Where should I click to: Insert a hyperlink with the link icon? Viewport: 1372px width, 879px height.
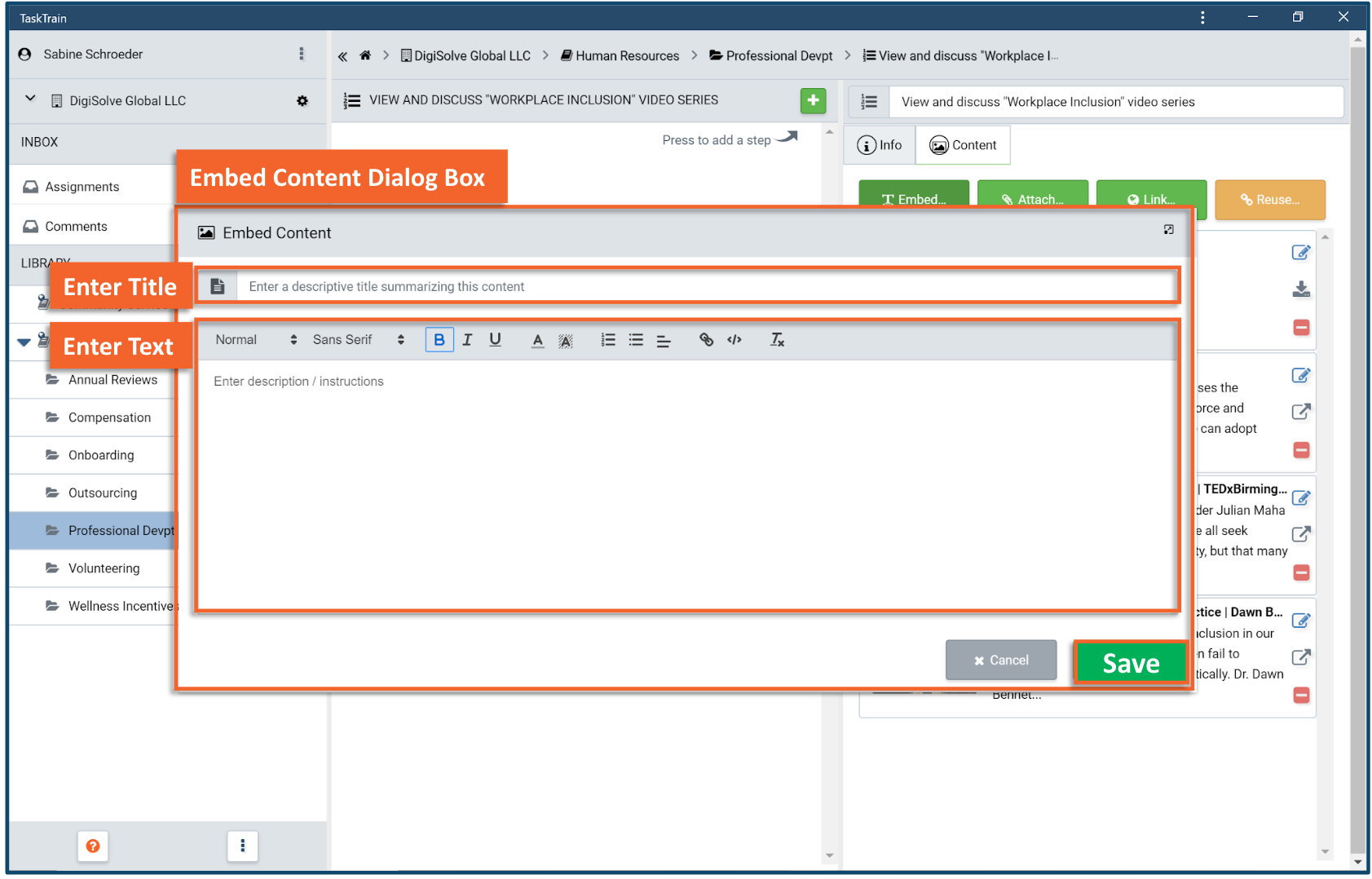click(x=707, y=340)
